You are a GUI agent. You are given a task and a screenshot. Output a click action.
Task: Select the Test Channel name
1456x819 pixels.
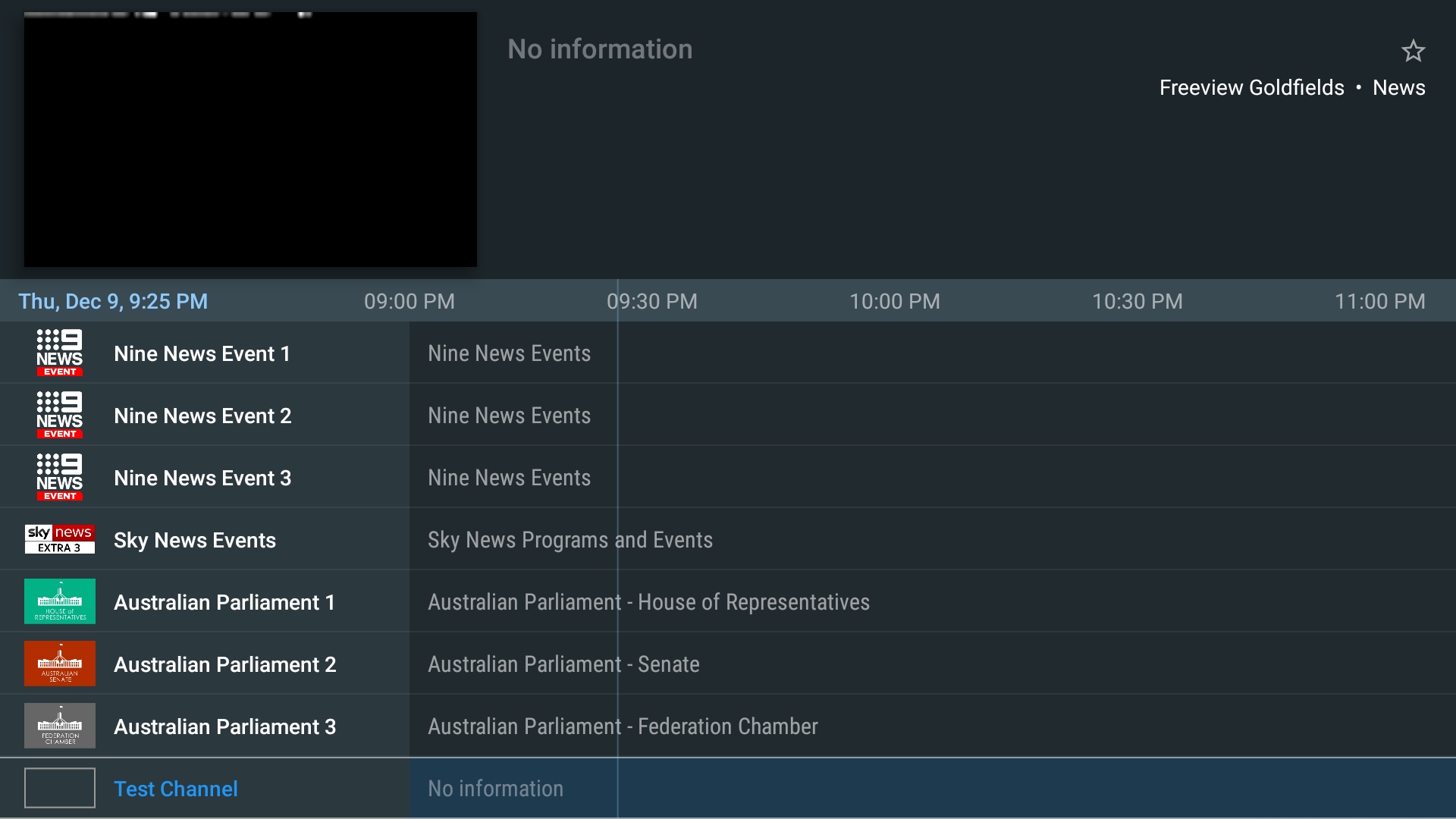tap(176, 789)
